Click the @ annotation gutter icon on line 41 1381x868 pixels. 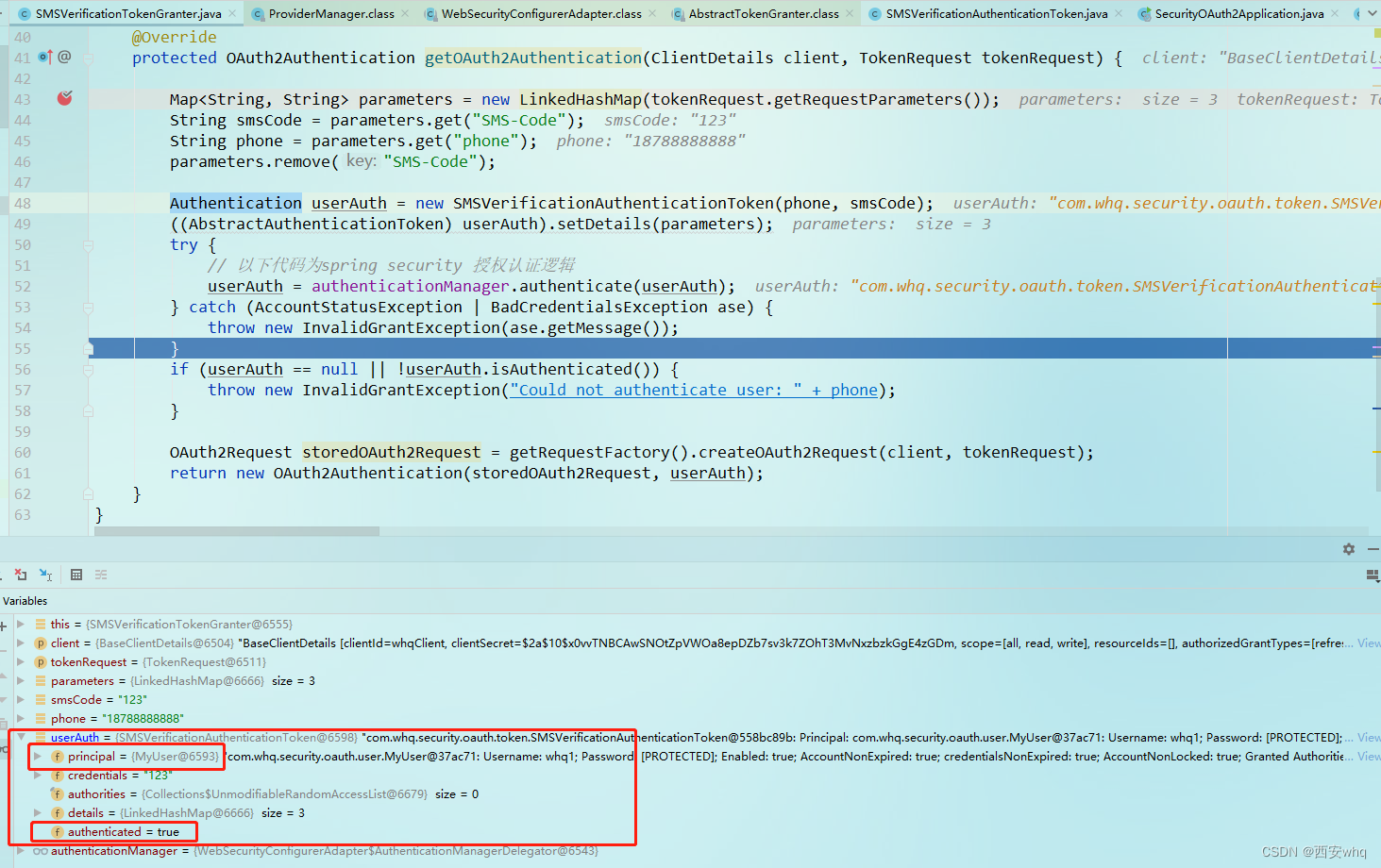tap(64, 58)
